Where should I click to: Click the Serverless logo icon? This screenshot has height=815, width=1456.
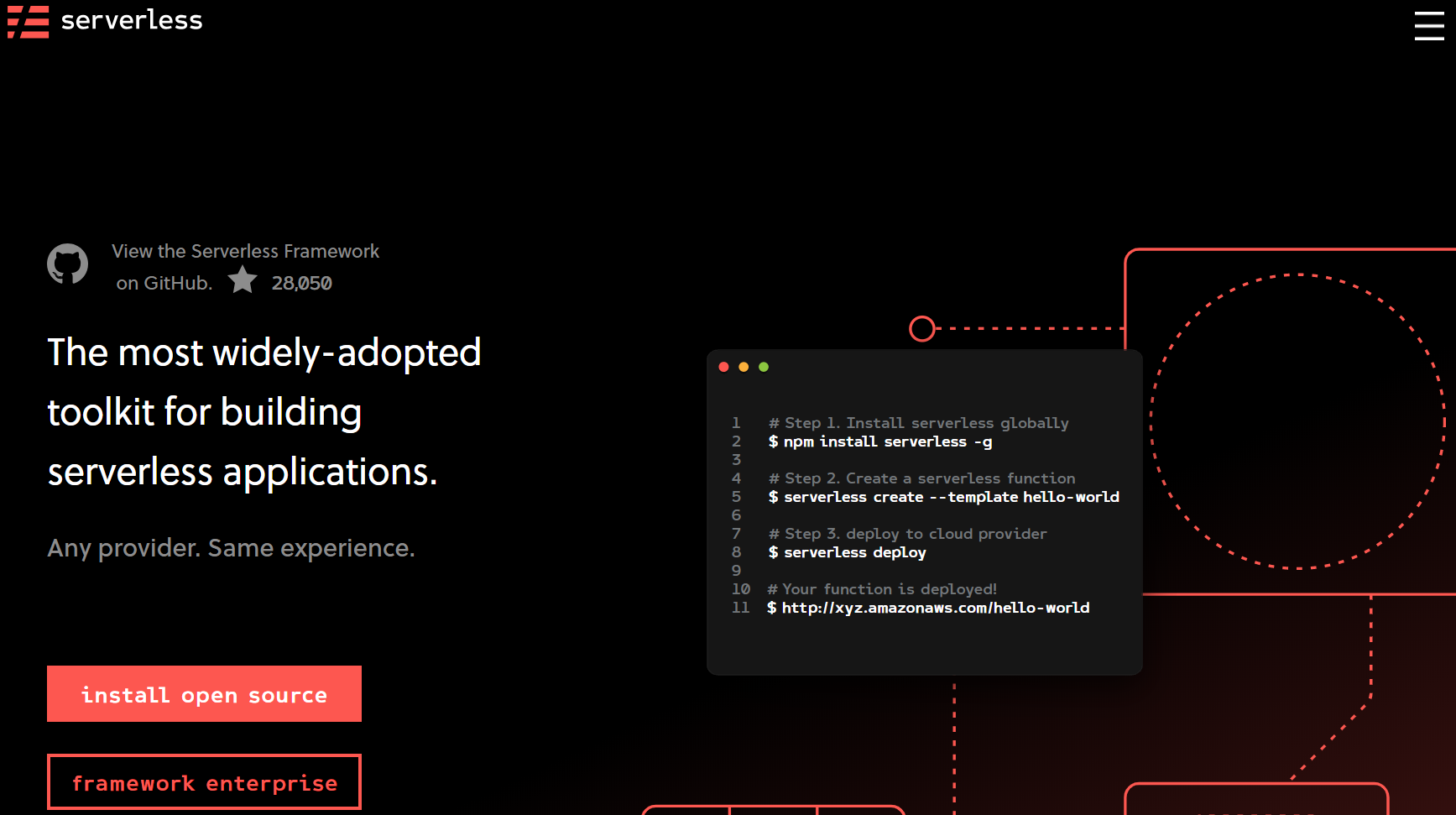point(28,22)
